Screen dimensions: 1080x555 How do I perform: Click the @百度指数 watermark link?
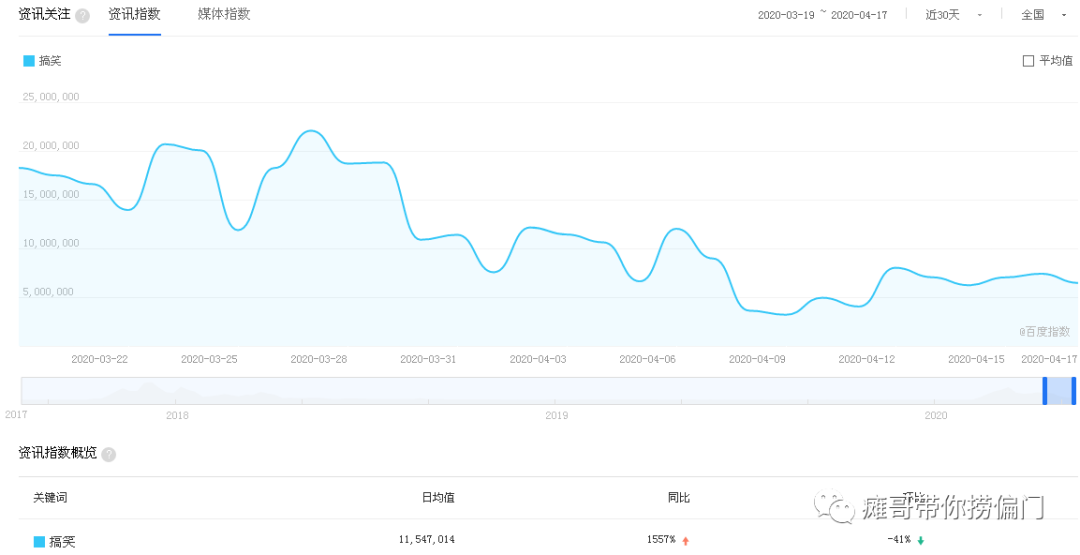pos(1044,332)
